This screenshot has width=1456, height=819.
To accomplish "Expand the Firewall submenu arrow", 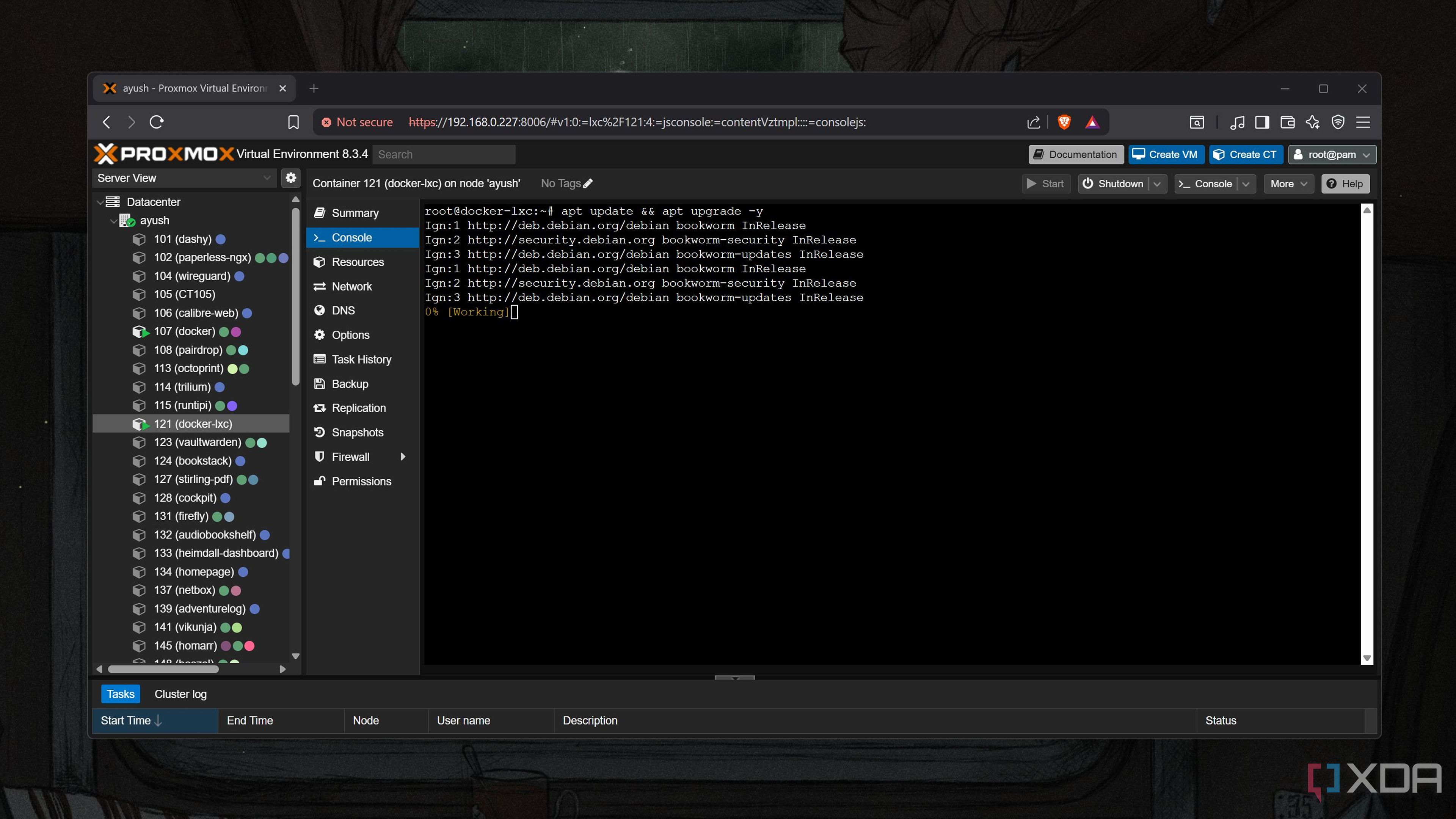I will click(x=403, y=457).
